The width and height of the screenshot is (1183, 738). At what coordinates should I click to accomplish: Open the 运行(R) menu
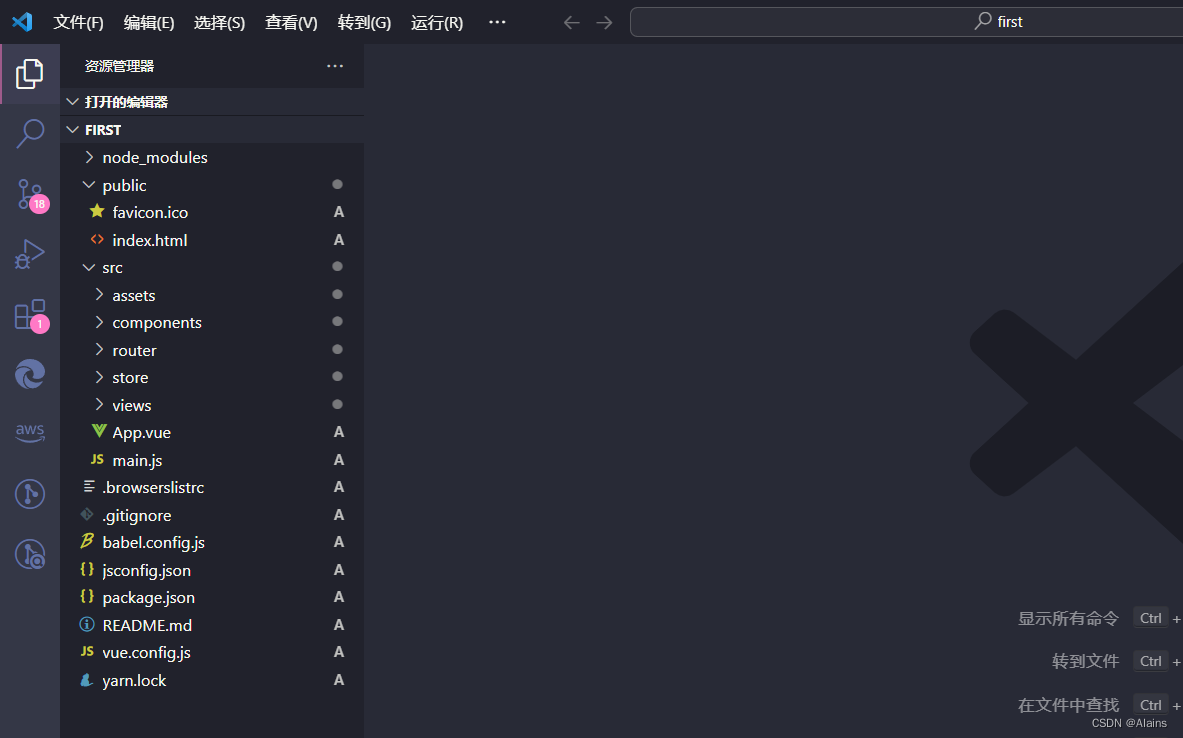click(x=436, y=21)
